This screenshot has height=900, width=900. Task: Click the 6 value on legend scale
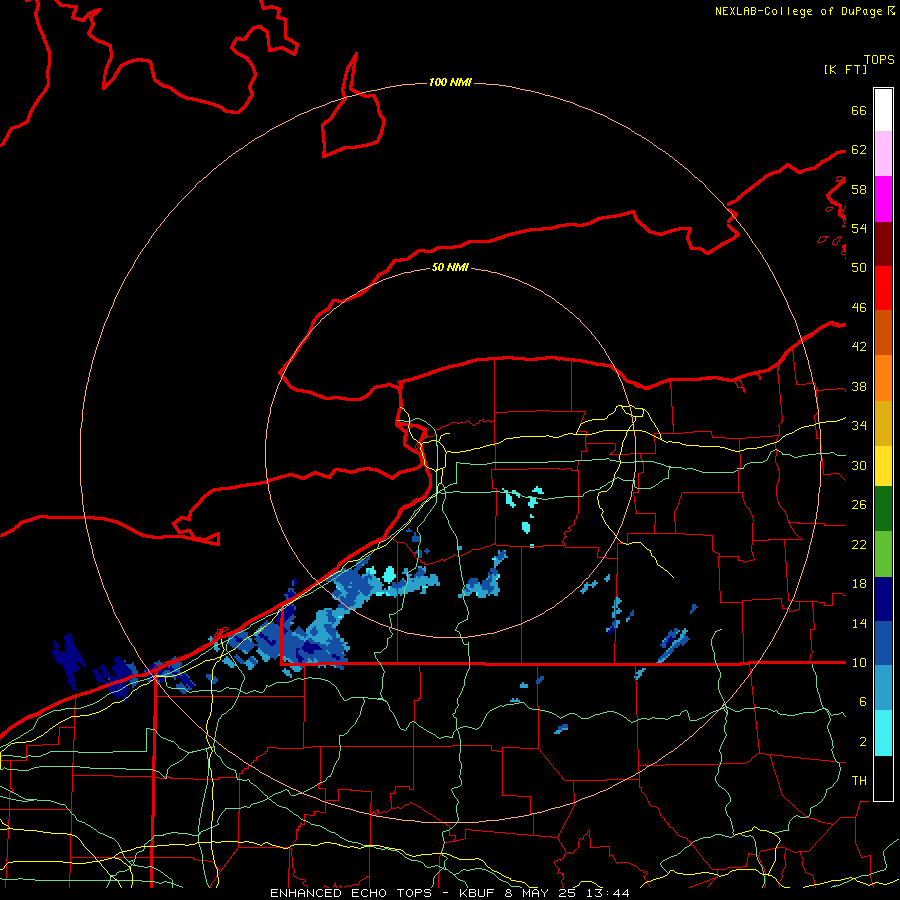click(862, 701)
